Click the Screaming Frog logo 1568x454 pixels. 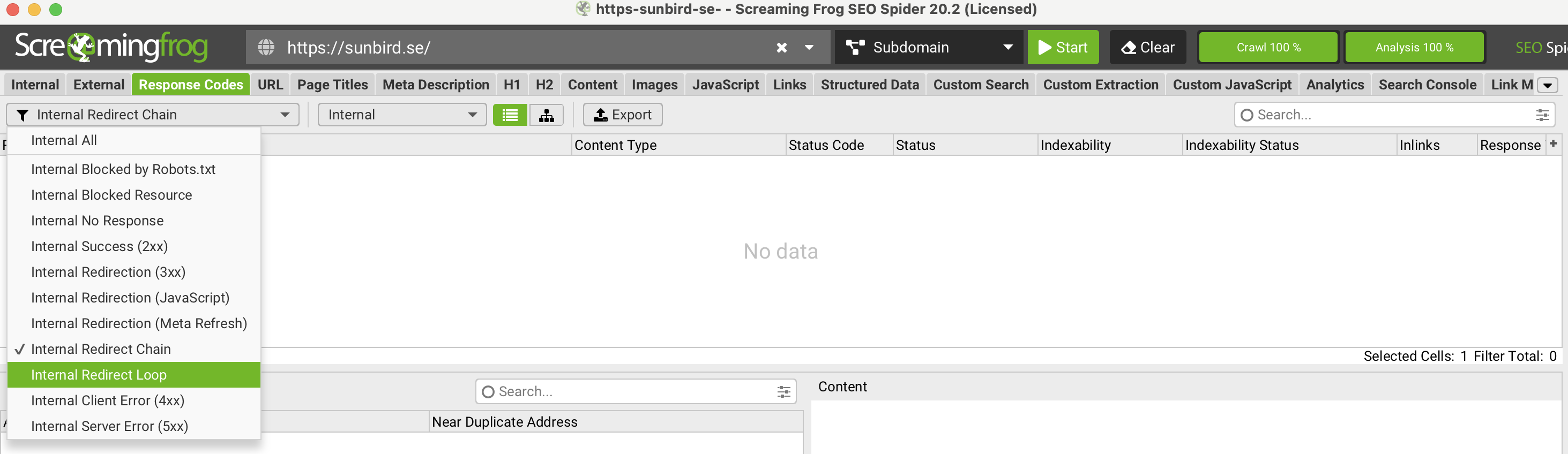pos(111,47)
